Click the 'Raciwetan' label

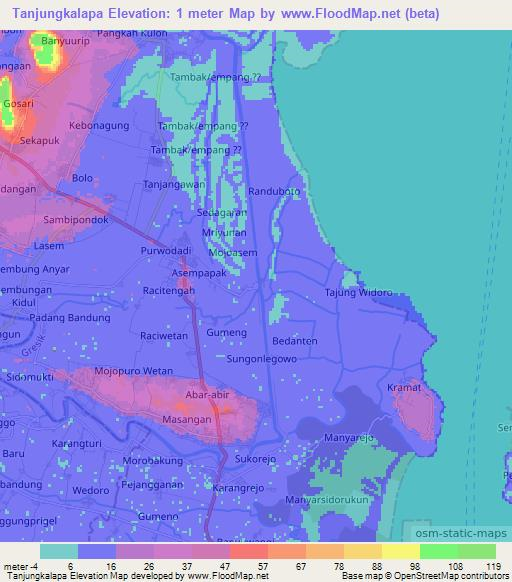click(164, 336)
